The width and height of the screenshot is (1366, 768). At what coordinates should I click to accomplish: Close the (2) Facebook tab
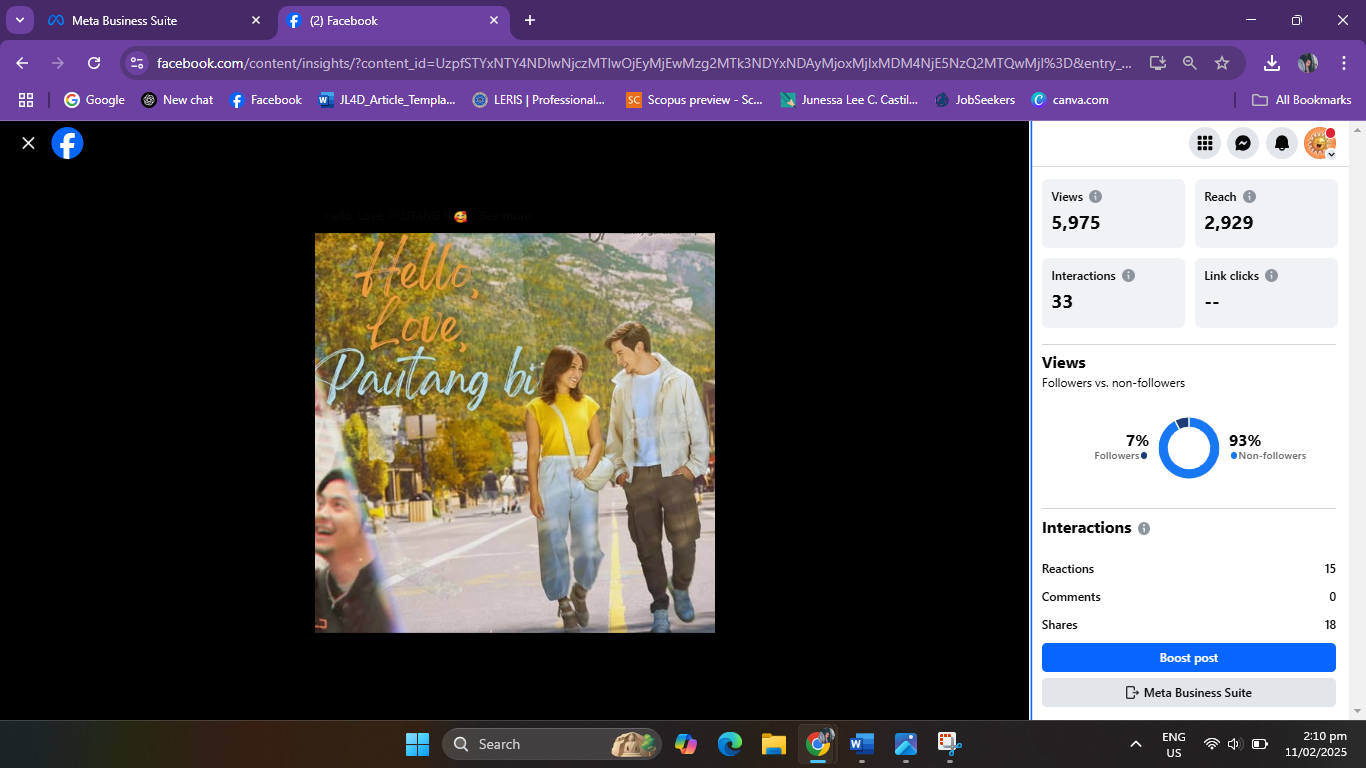click(494, 20)
